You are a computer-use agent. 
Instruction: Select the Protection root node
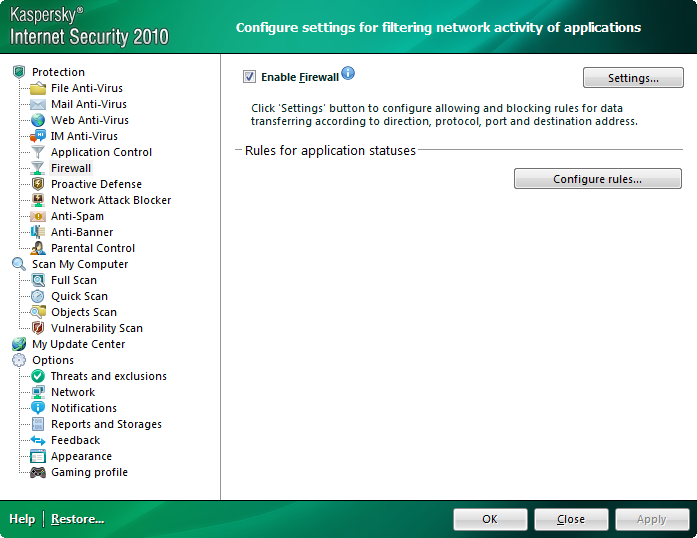(58, 72)
